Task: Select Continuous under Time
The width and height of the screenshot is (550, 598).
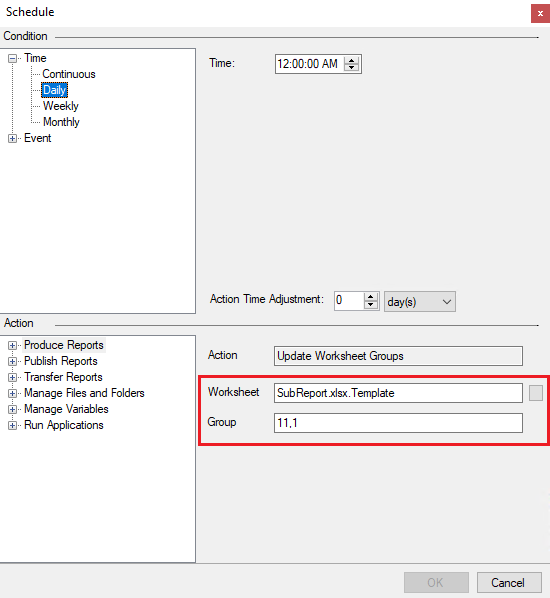Action: point(69,74)
